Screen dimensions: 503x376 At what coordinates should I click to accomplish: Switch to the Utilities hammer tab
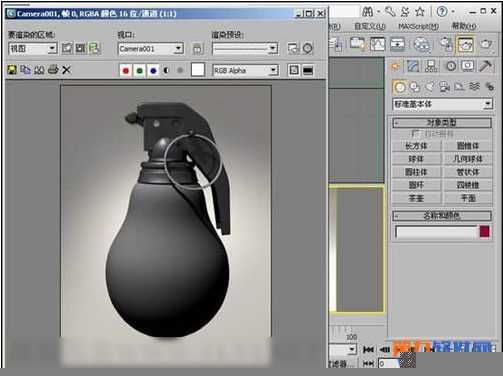pos(486,66)
